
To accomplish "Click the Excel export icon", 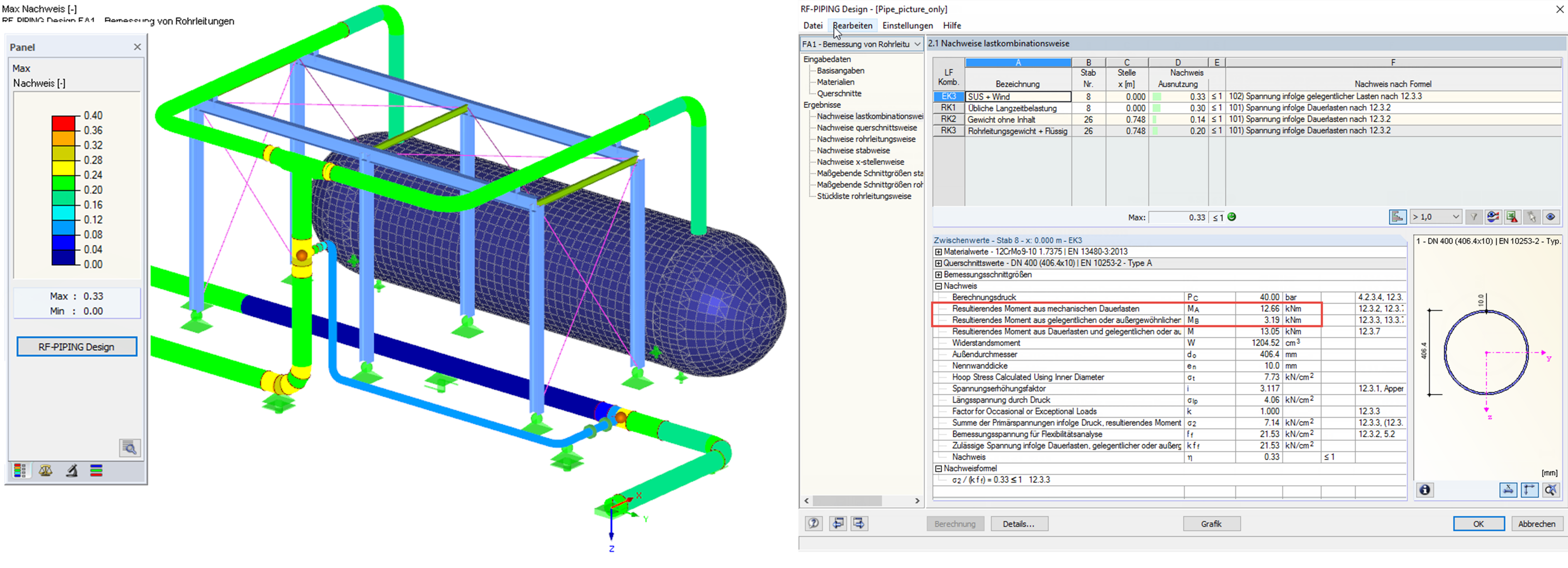I will [1512, 217].
